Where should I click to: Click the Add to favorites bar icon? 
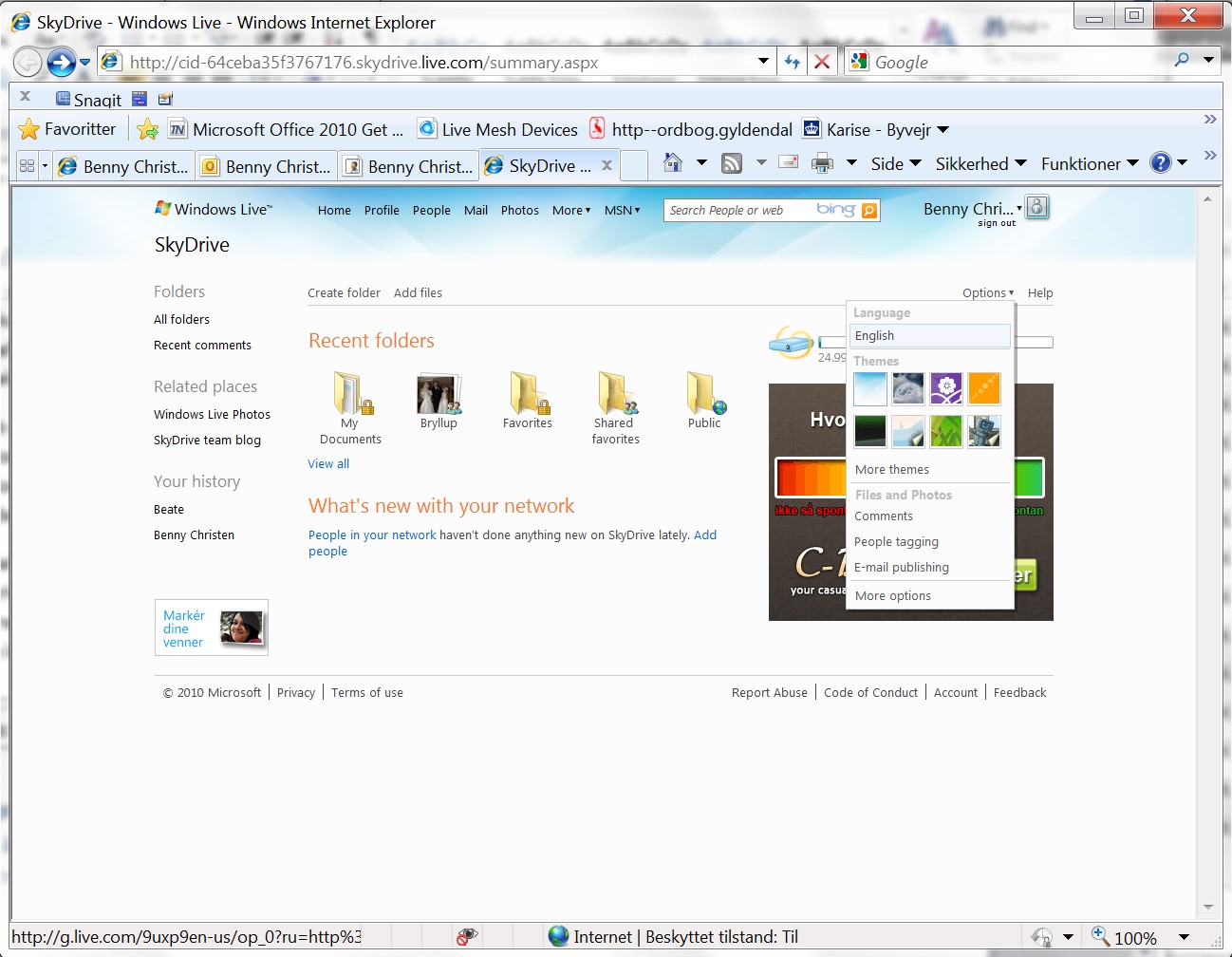(148, 129)
